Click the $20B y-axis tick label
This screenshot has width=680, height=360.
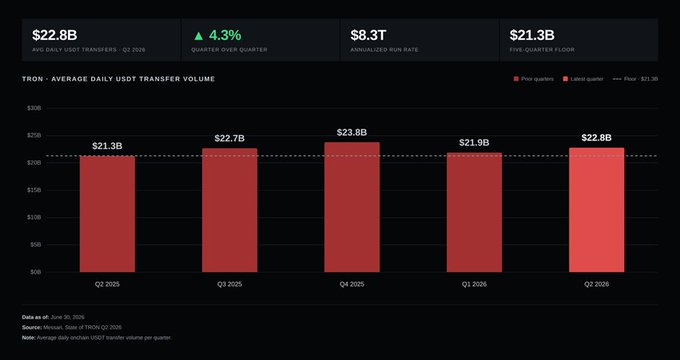[34, 163]
